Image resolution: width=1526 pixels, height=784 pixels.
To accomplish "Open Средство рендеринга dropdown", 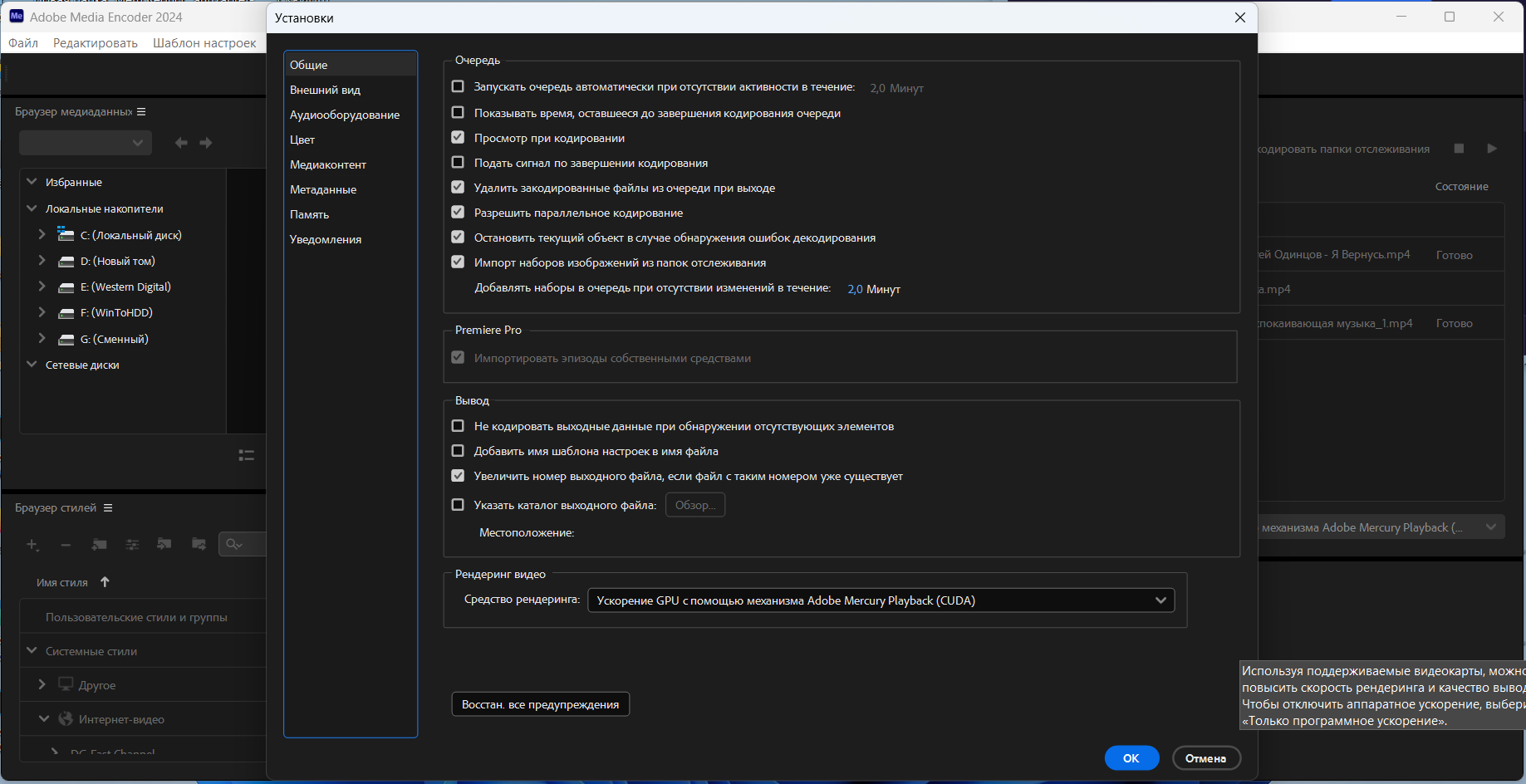I will coord(881,600).
